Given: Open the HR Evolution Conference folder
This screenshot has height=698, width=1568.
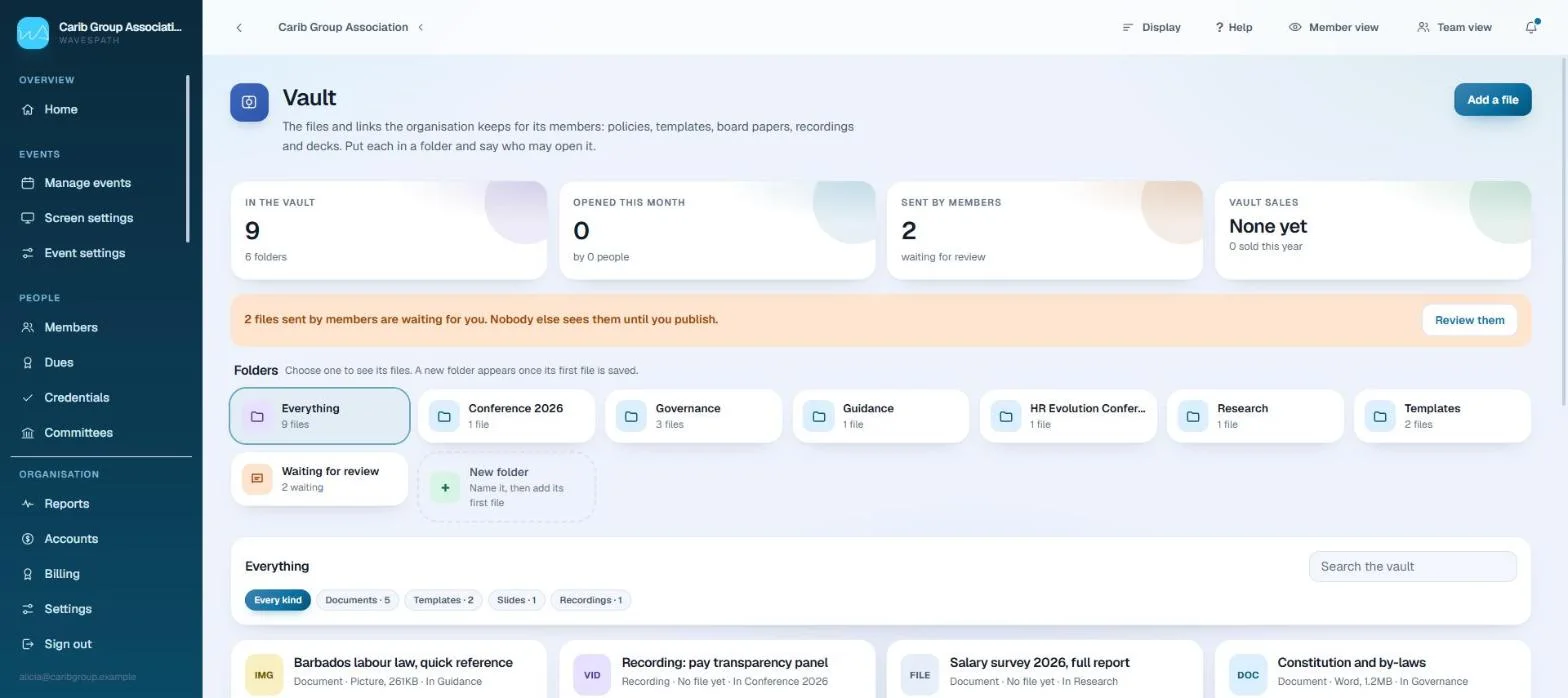Looking at the screenshot, I should tap(1068, 416).
